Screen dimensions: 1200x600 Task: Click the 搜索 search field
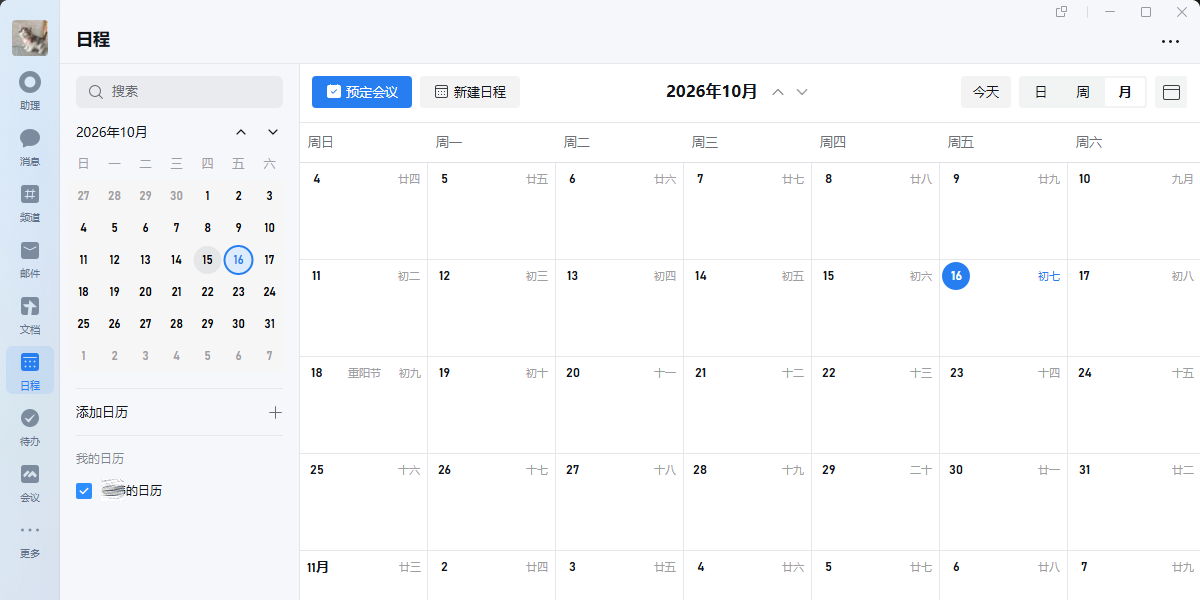[180, 92]
